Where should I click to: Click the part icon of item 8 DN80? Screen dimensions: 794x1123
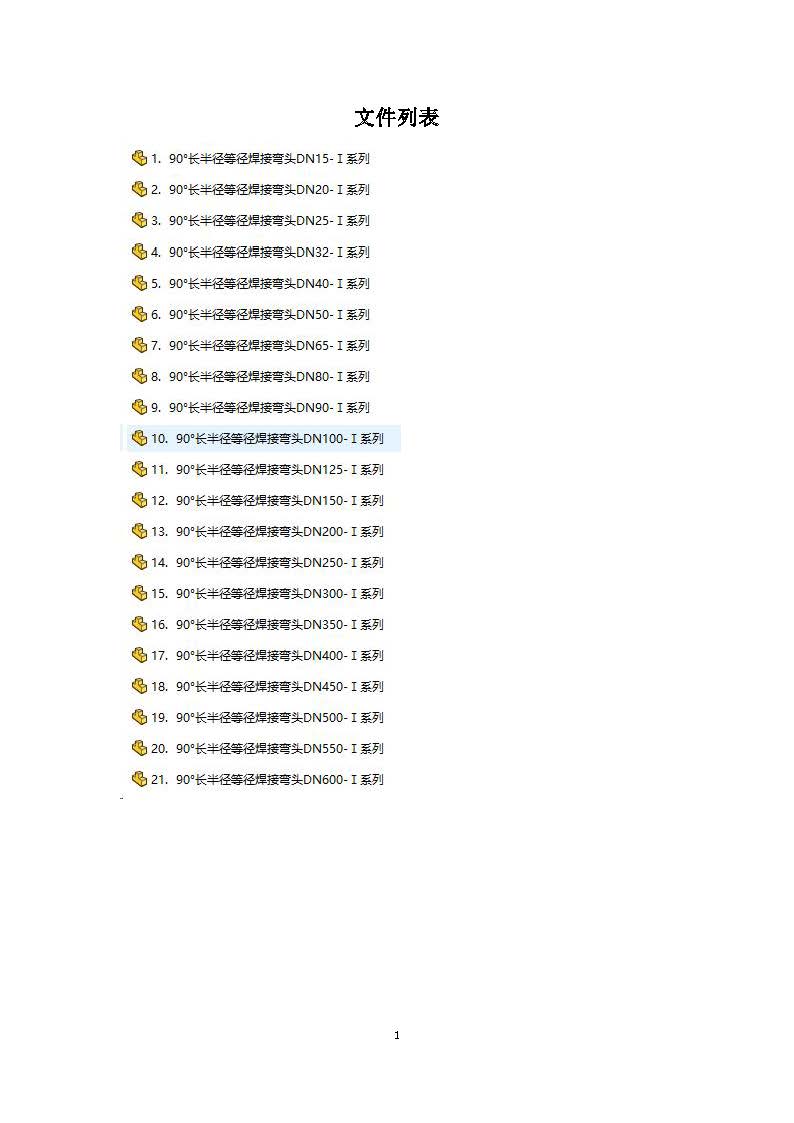pos(140,376)
